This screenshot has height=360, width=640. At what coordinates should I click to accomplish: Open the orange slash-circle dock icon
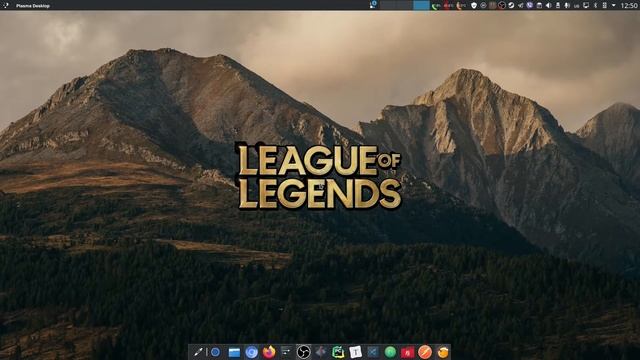pos(425,352)
